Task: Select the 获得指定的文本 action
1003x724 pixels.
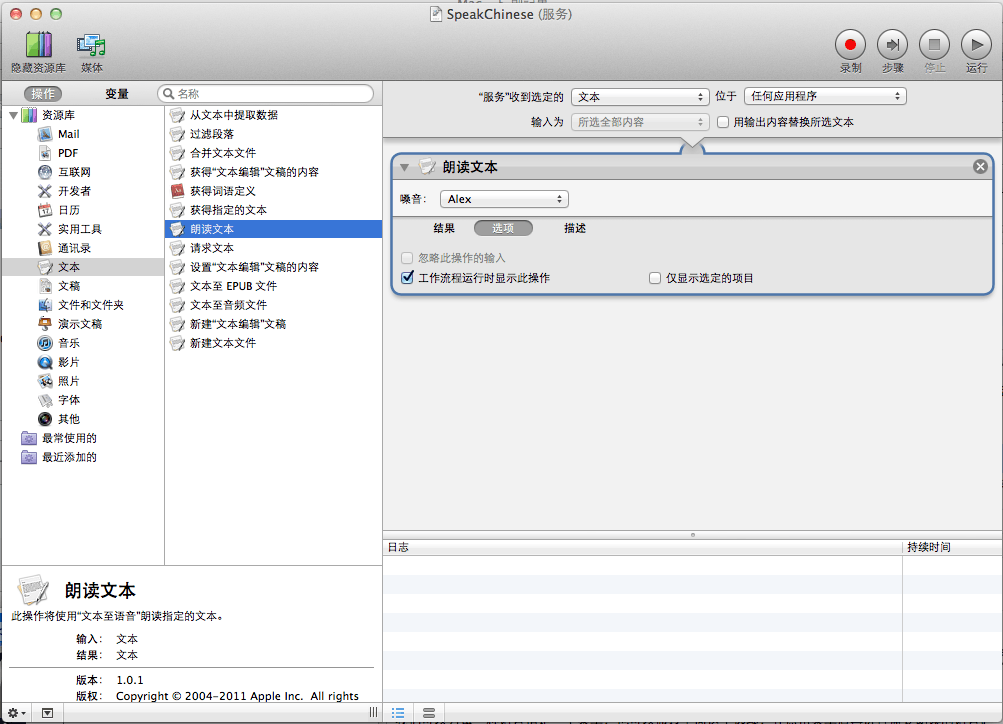Action: tap(274, 210)
